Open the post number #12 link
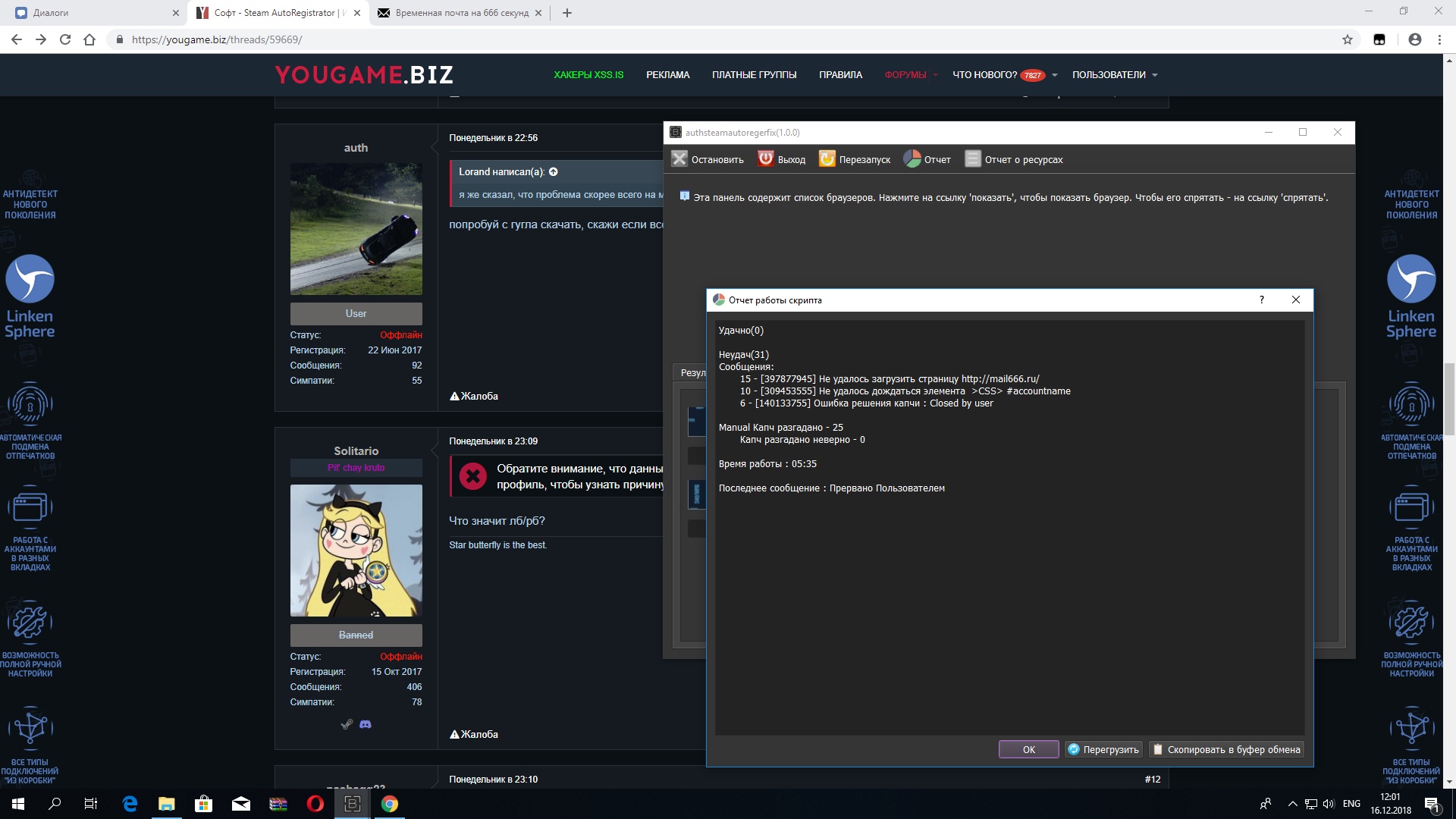Screen dimensions: 1456x819 [x=1153, y=779]
